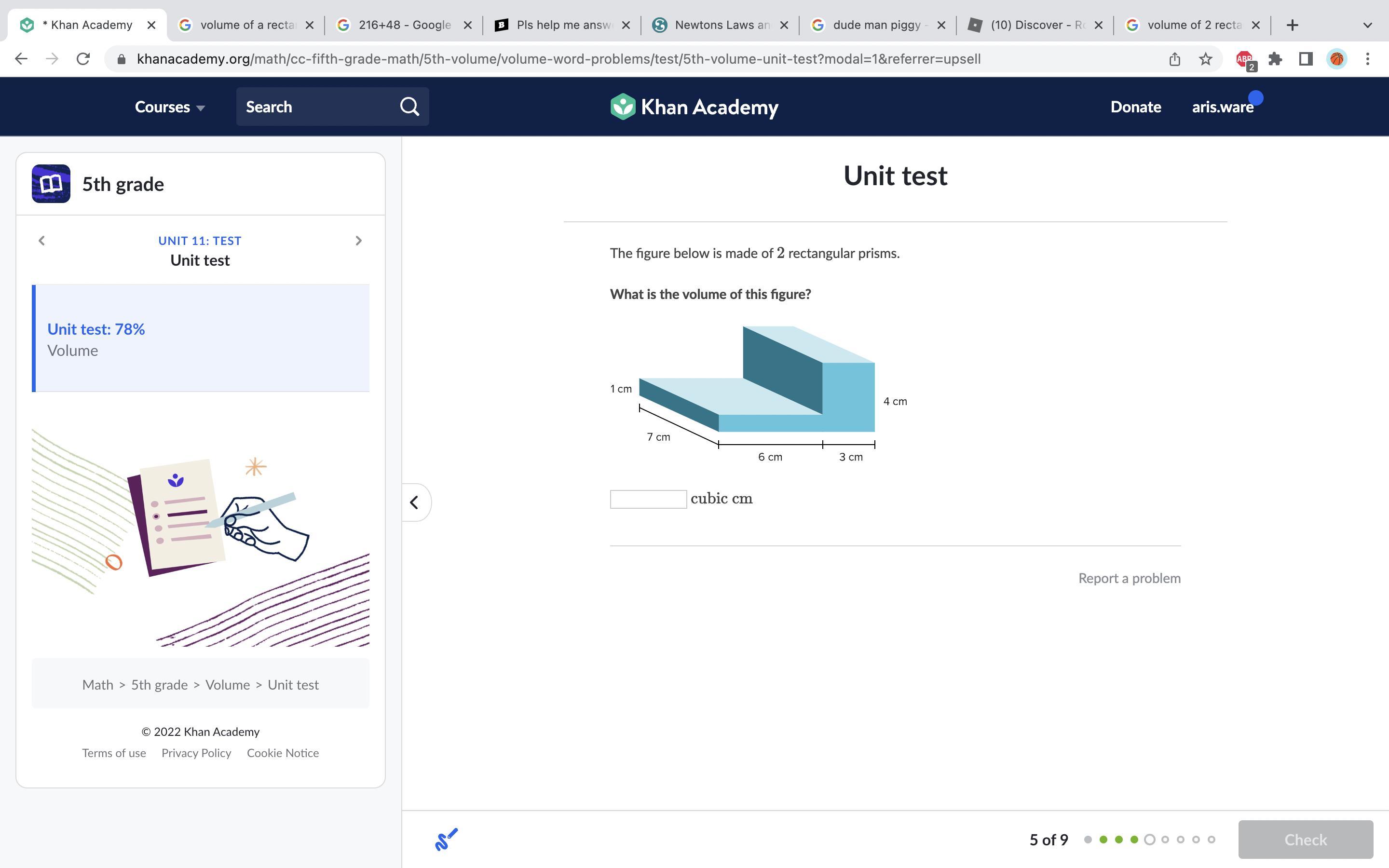Click the search magnifier icon
Viewport: 1389px width, 868px height.
click(409, 107)
